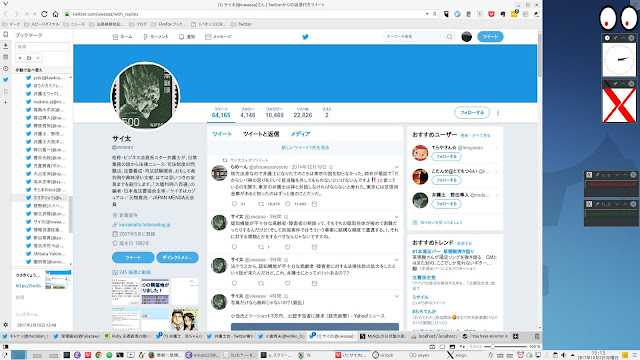Viewport: 640px width, 360px height.
Task: Click the blue ツイート button in header
Action: coord(490,37)
